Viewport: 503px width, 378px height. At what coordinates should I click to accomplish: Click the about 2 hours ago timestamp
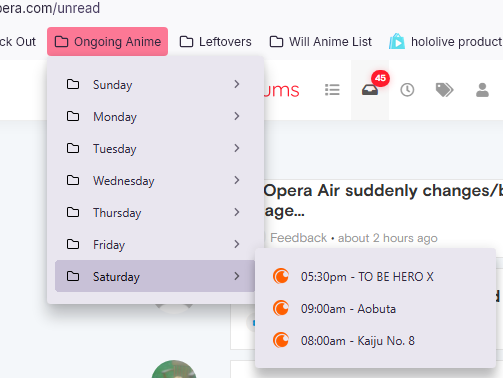[388, 238]
